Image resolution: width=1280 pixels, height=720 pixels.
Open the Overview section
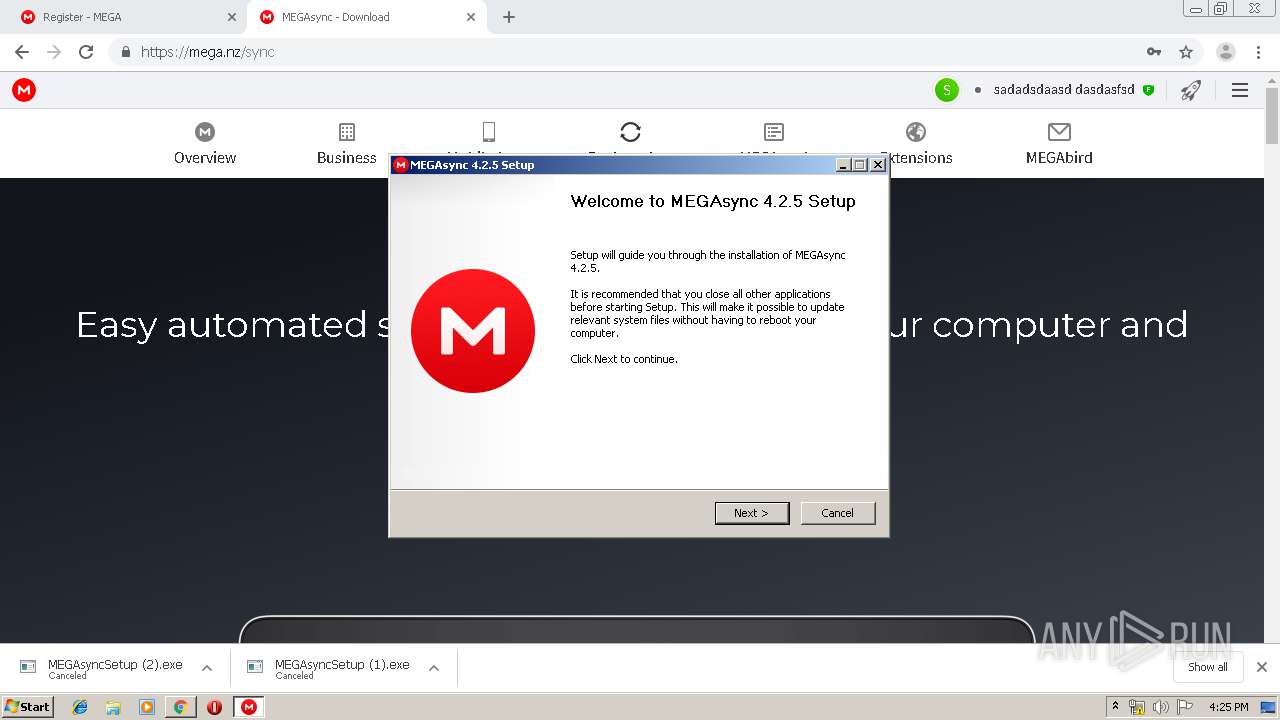205,144
